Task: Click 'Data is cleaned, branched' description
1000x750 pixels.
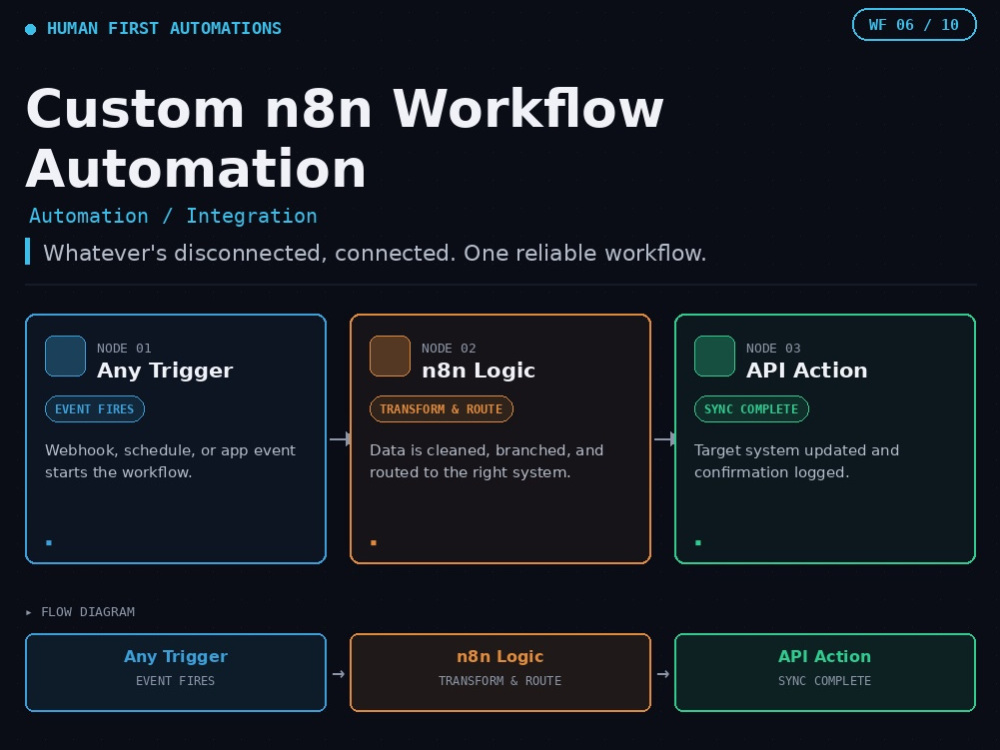Action: tap(487, 461)
